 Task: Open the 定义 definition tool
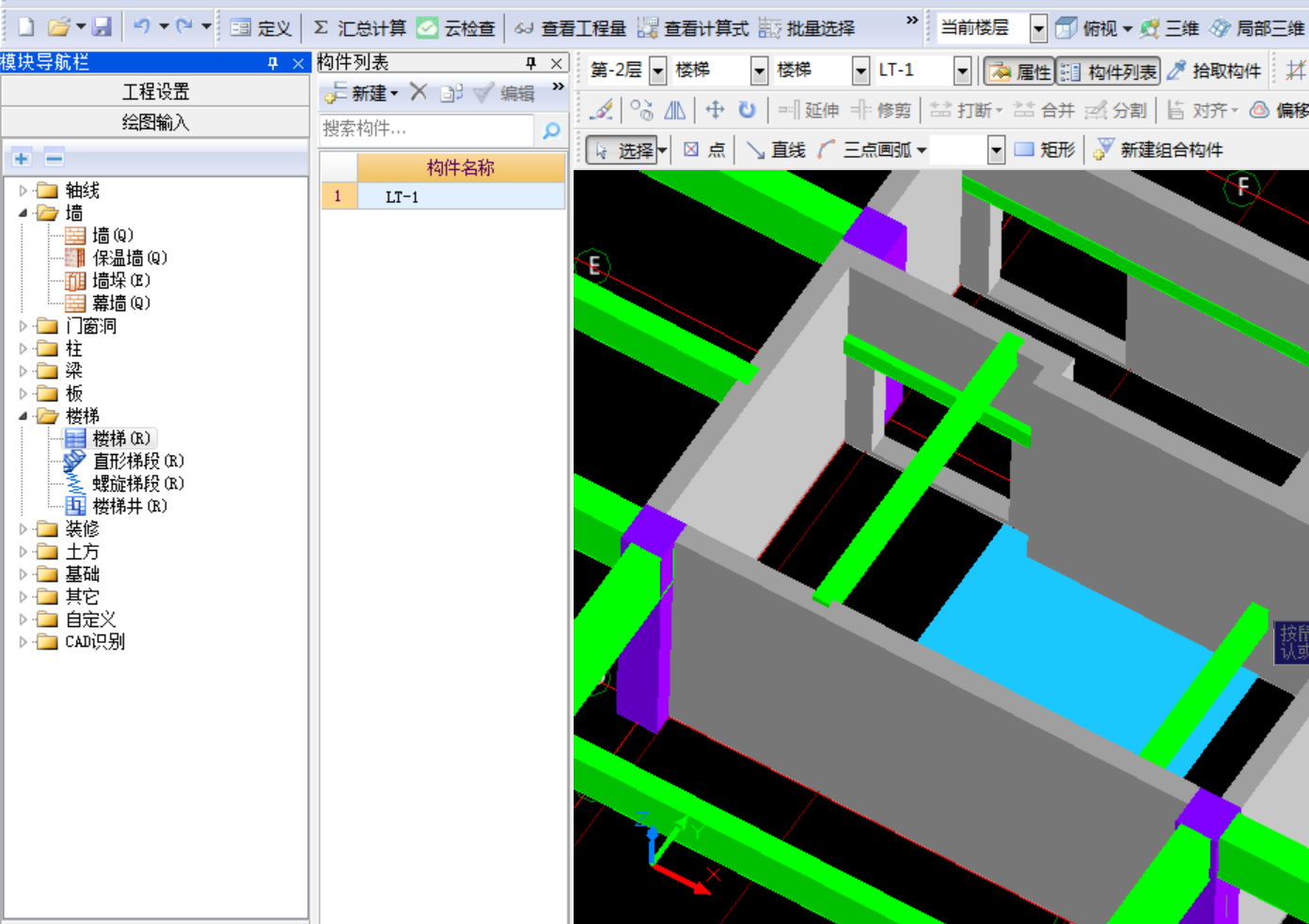click(260, 28)
